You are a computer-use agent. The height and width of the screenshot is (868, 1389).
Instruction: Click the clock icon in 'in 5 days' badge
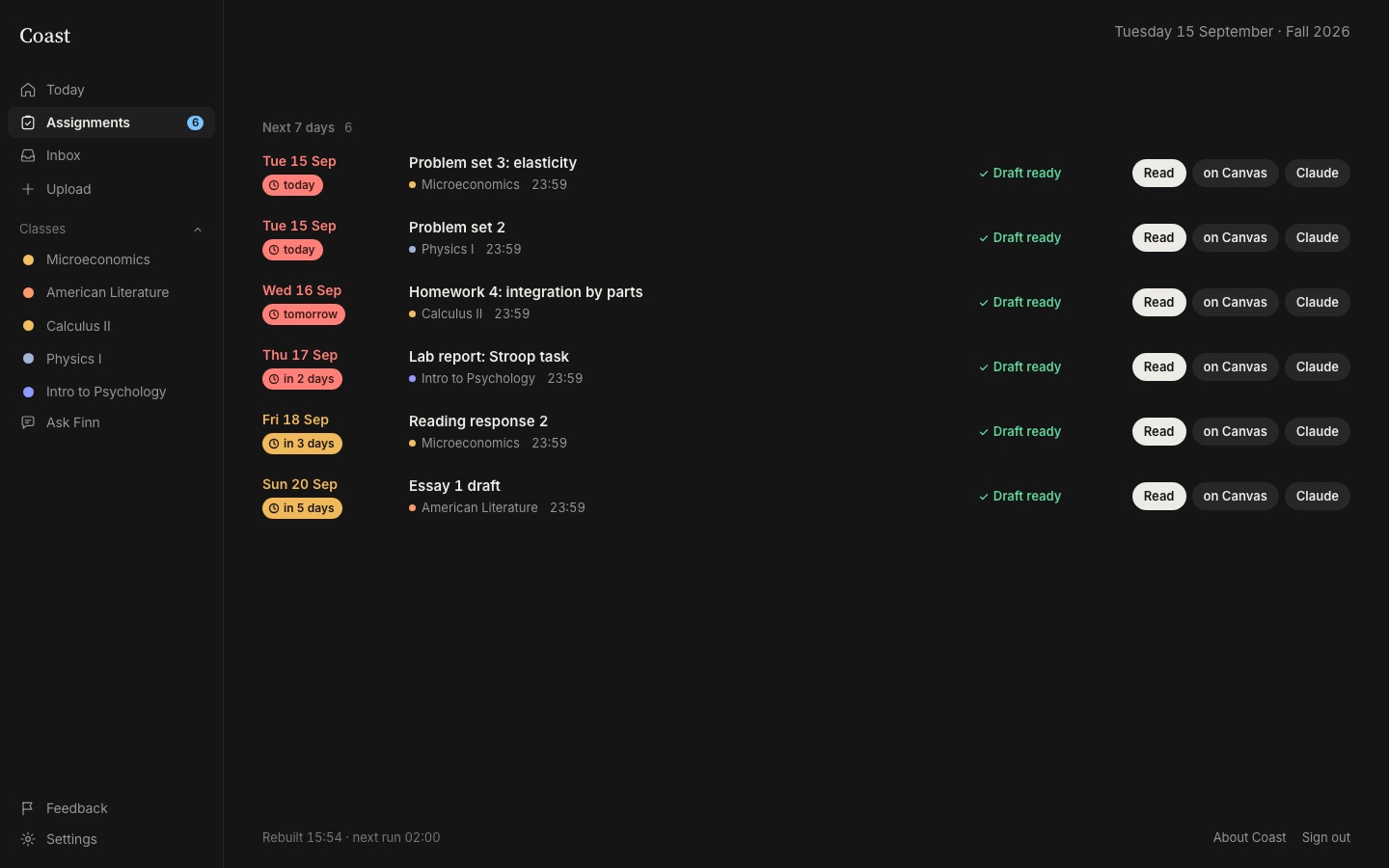[274, 508]
